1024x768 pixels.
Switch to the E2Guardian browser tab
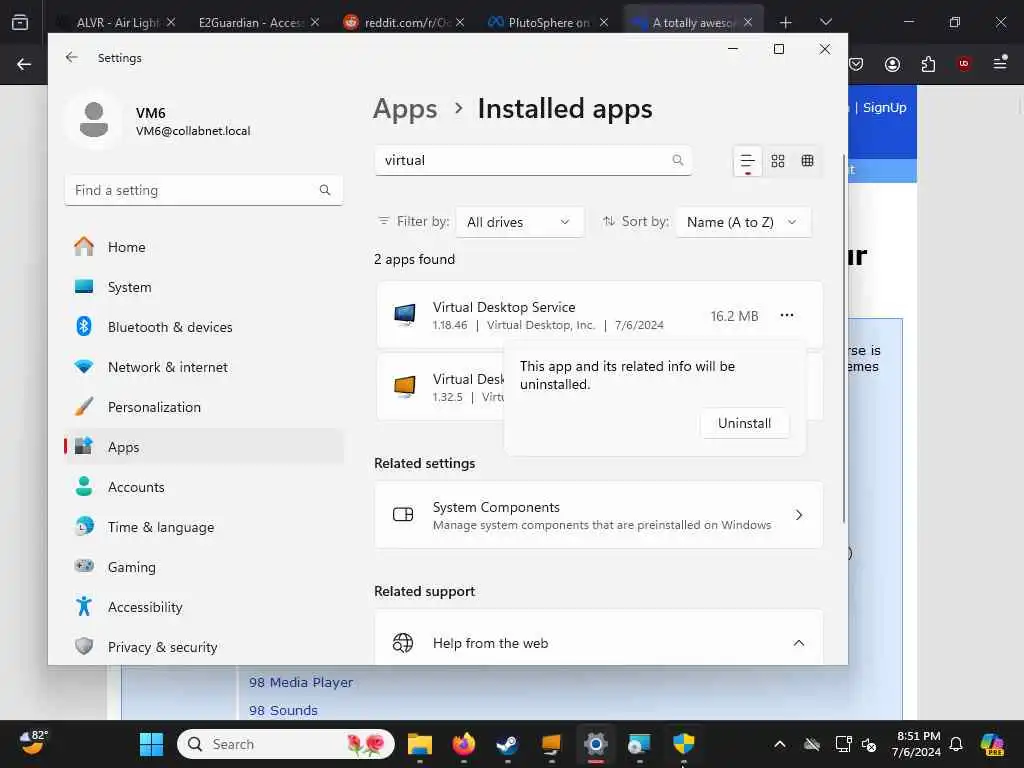click(x=251, y=22)
